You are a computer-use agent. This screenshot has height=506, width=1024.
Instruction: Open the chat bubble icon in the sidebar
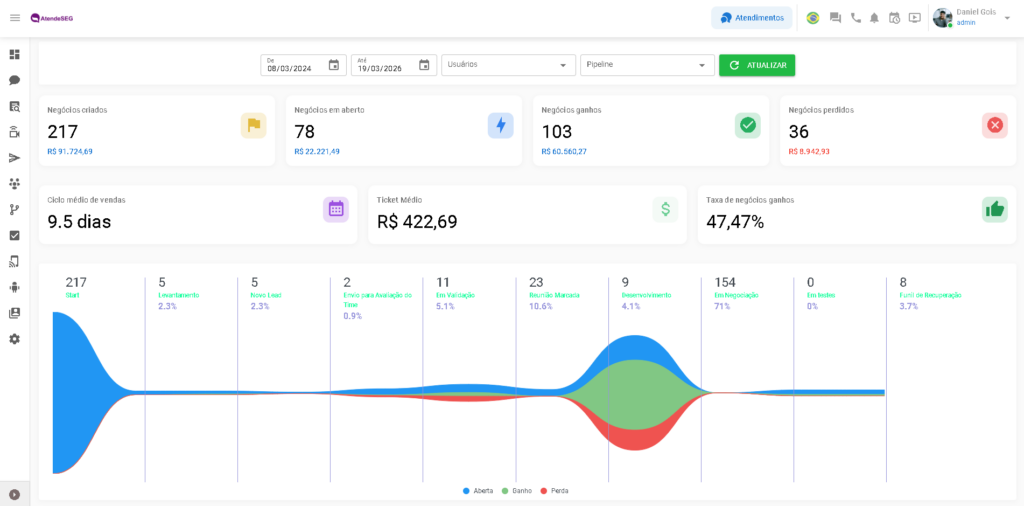click(14, 80)
